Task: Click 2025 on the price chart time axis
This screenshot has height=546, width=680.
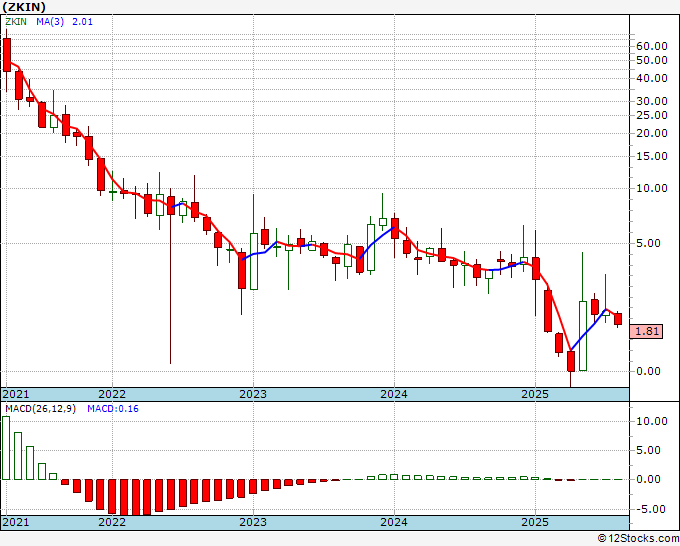Action: [535, 394]
